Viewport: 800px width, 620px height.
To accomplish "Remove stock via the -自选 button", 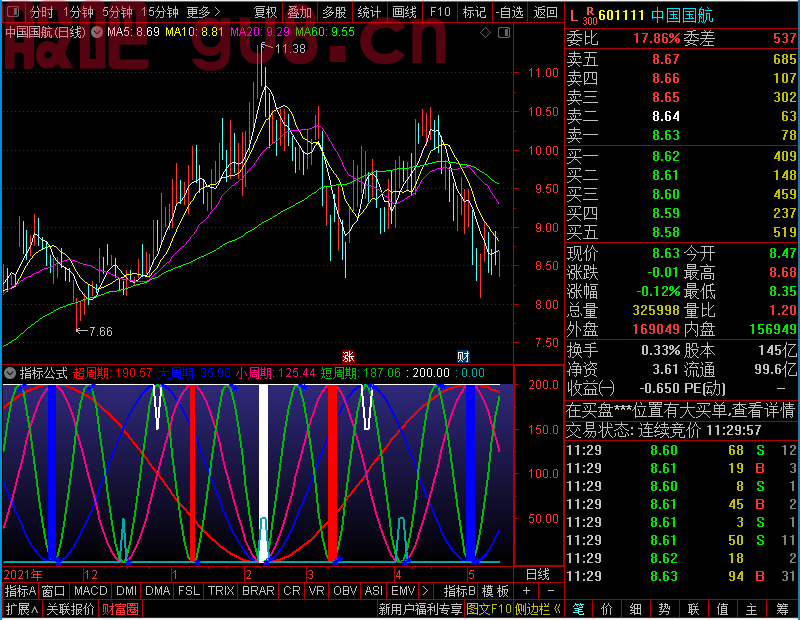I will 510,12.
